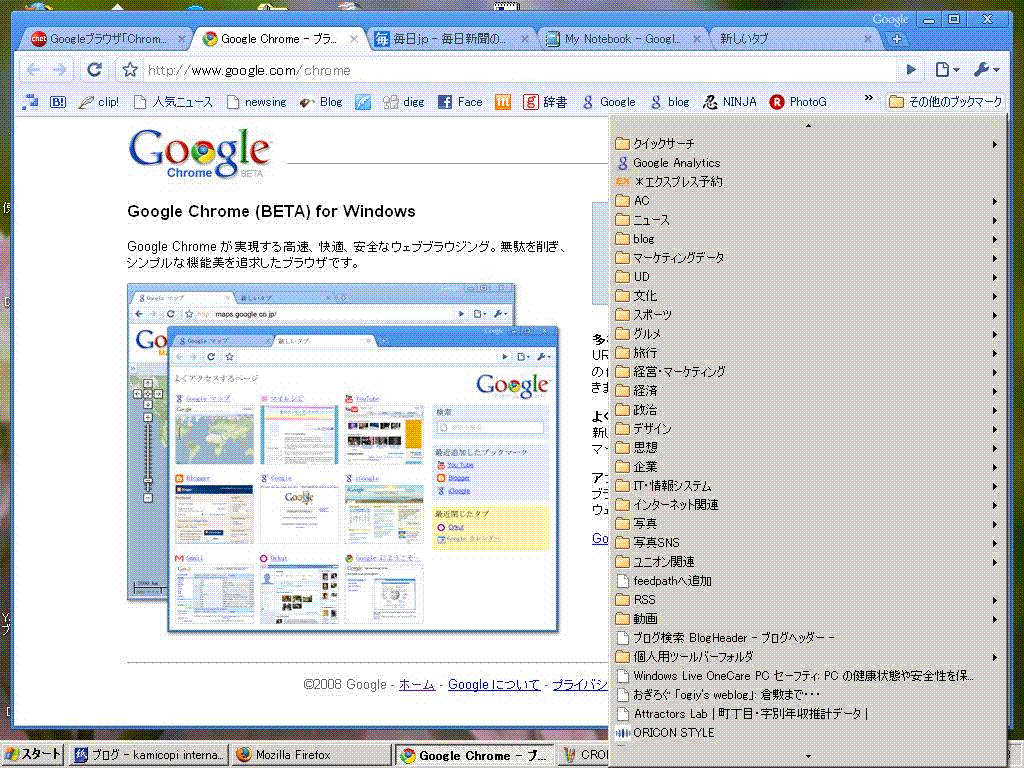Open the 辞書 dictionary bookmark
The height and width of the screenshot is (768, 1024).
(545, 102)
